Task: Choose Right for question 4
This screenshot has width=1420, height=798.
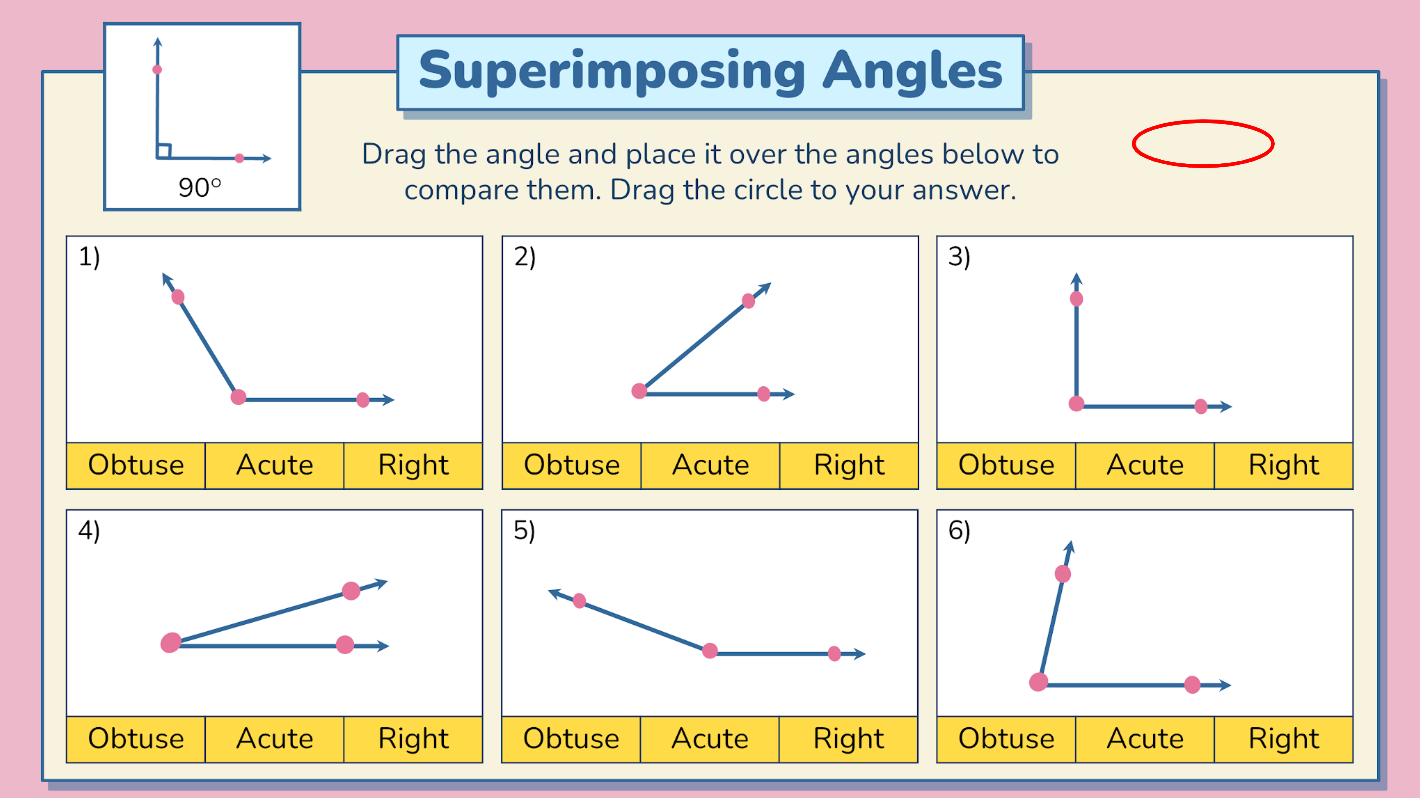Action: [413, 739]
